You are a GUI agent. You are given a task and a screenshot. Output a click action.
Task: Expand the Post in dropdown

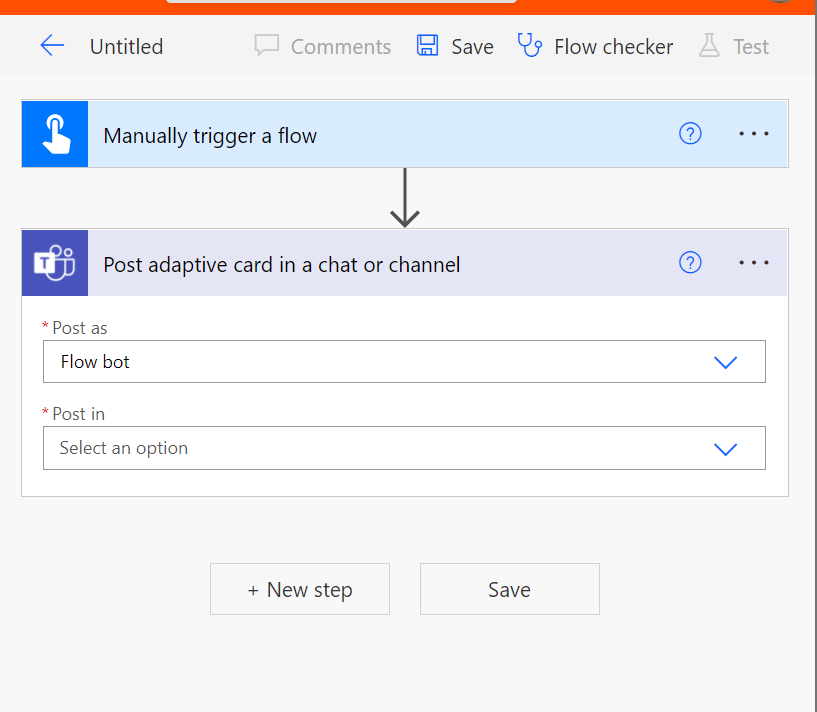(x=725, y=448)
